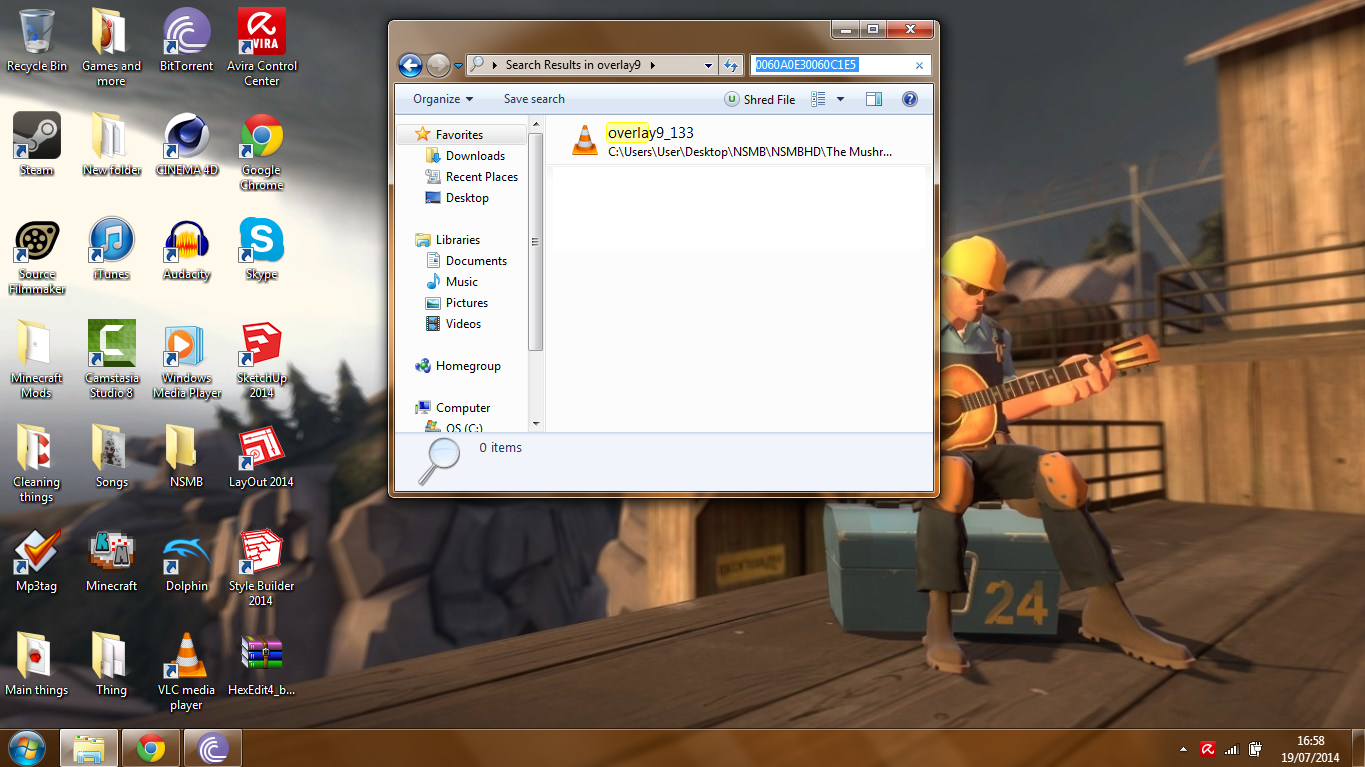
Task: Open the view options dropdown arrow
Action: 840,99
